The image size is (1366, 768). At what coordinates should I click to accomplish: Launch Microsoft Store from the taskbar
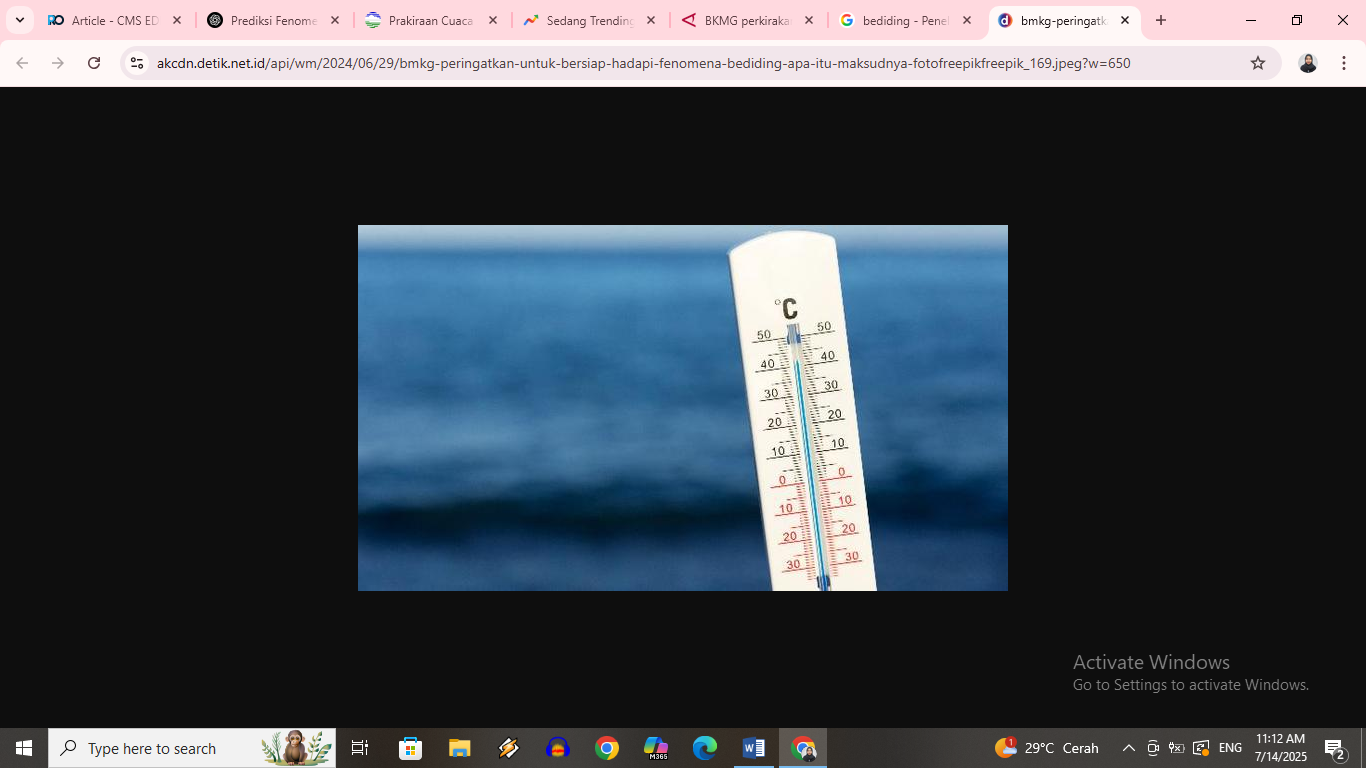411,748
